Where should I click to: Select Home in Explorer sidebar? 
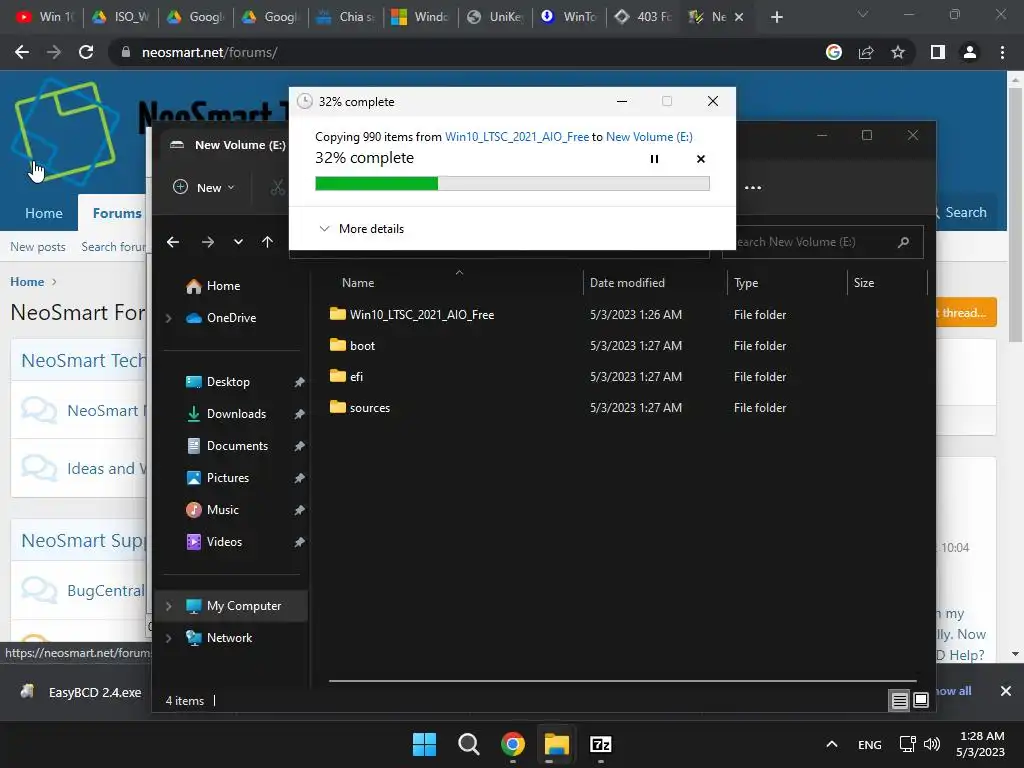(223, 286)
